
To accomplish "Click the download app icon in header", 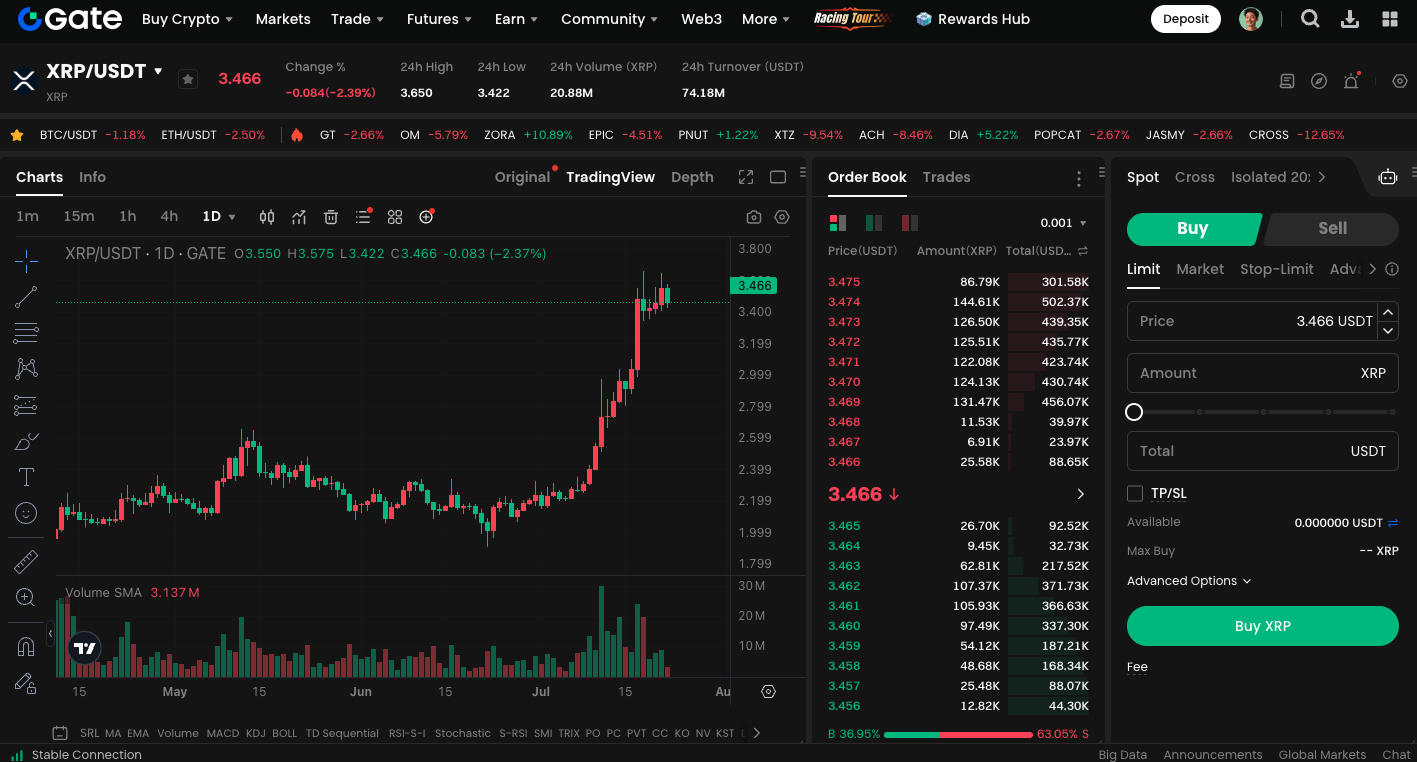I will [1350, 19].
